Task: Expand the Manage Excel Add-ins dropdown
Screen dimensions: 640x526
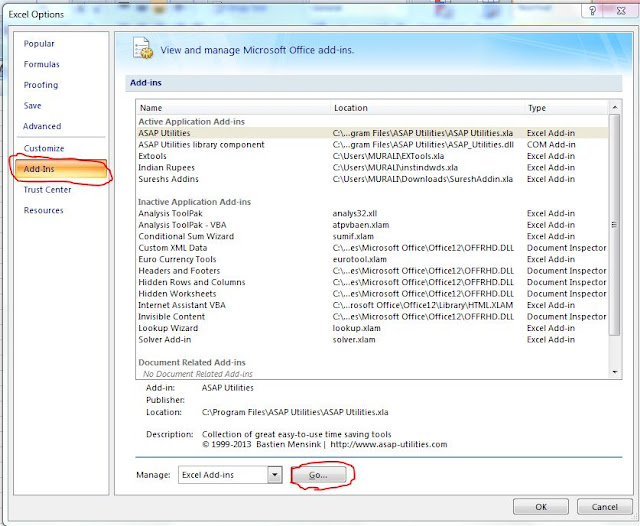Action: [275, 475]
